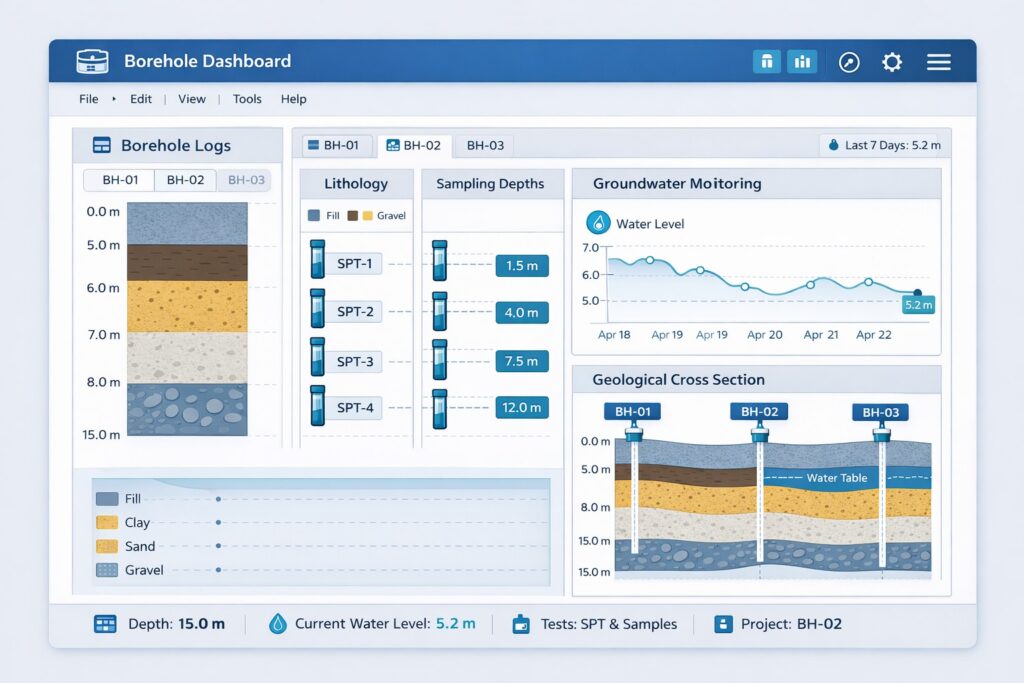
Task: Click the 5.2 m data label on chart
Action: (918, 305)
